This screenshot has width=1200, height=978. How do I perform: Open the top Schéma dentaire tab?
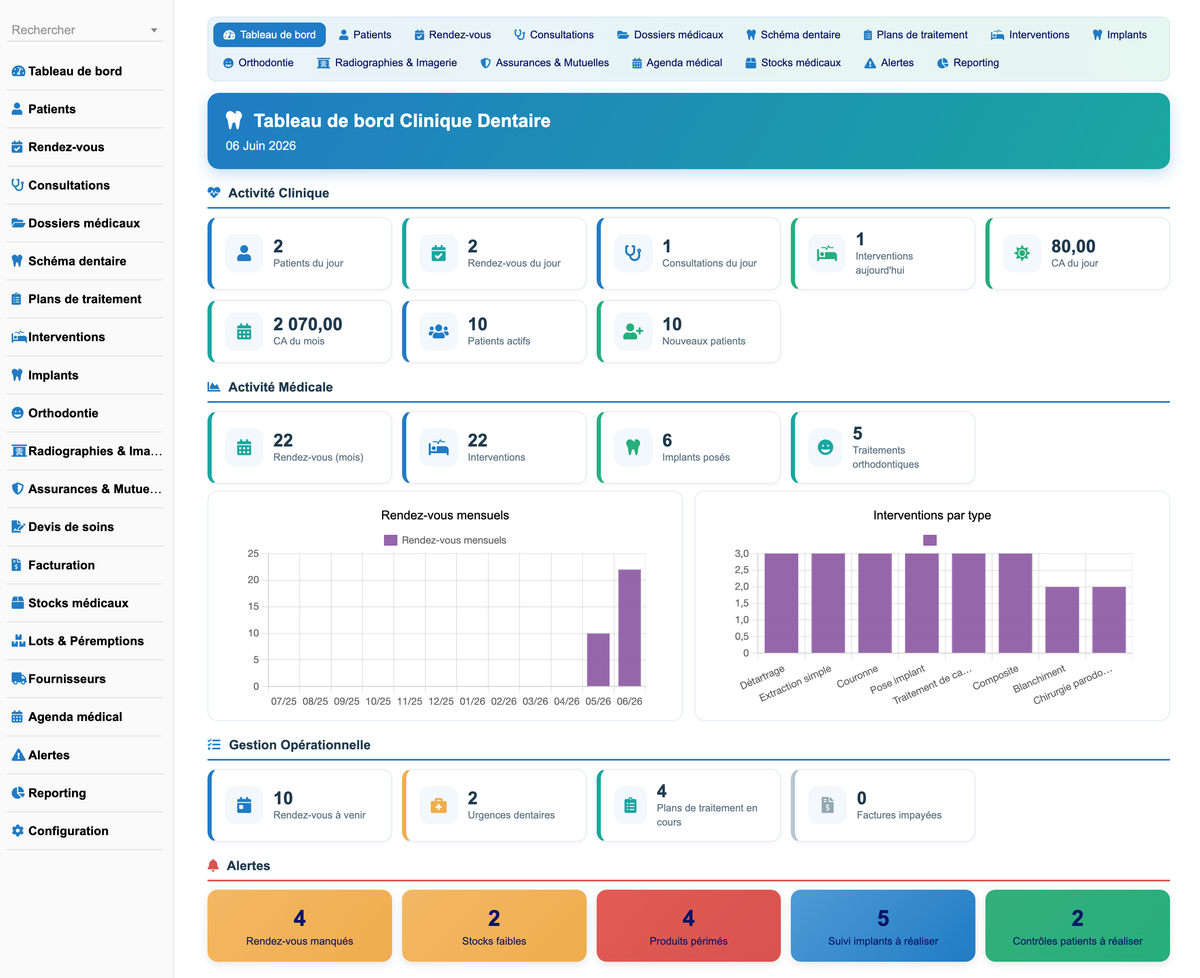pyautogui.click(x=793, y=35)
